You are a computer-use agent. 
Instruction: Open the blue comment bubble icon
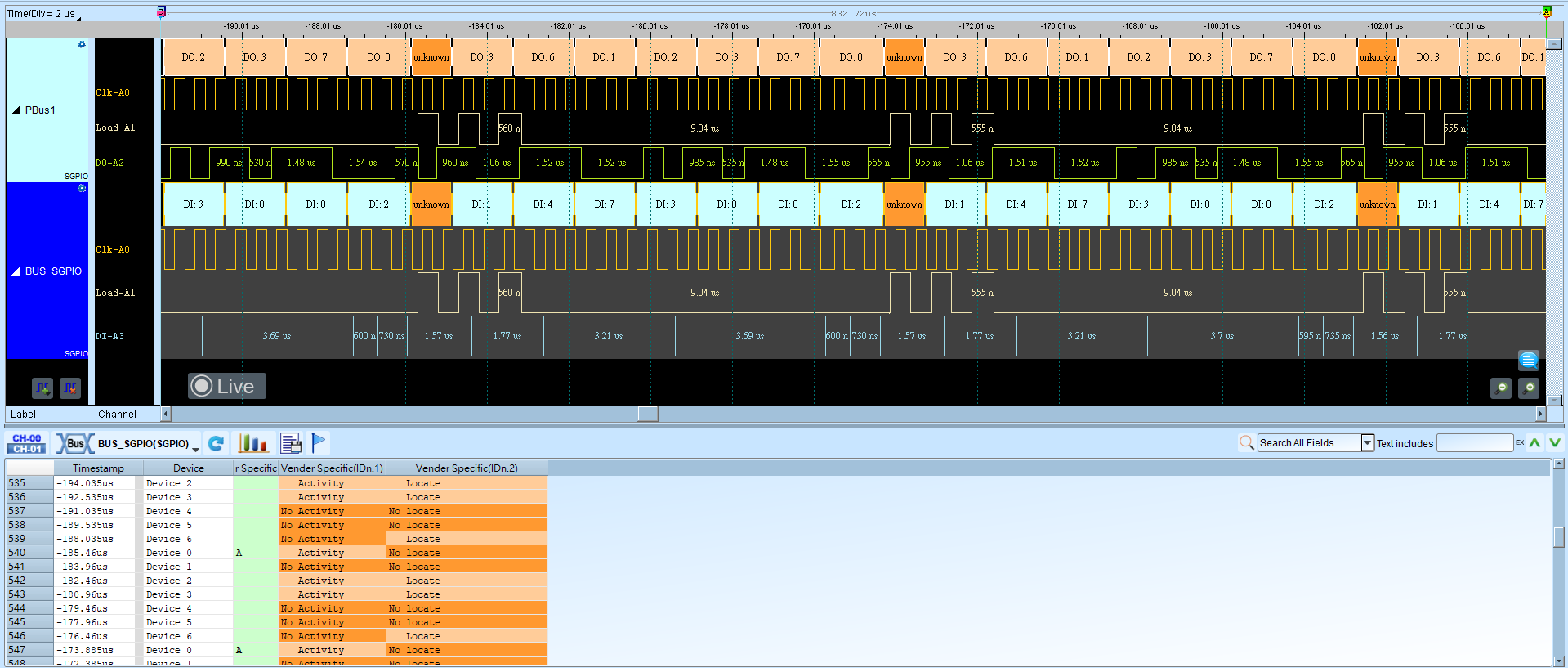pos(1529,360)
